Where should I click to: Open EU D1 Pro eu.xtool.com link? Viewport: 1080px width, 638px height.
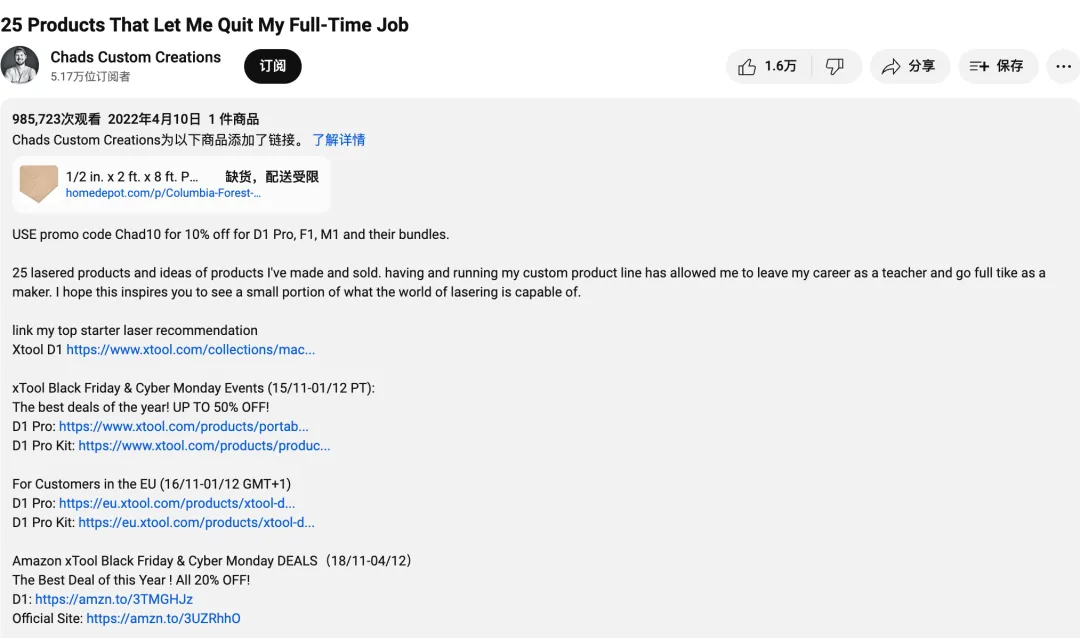pyautogui.click(x=177, y=504)
